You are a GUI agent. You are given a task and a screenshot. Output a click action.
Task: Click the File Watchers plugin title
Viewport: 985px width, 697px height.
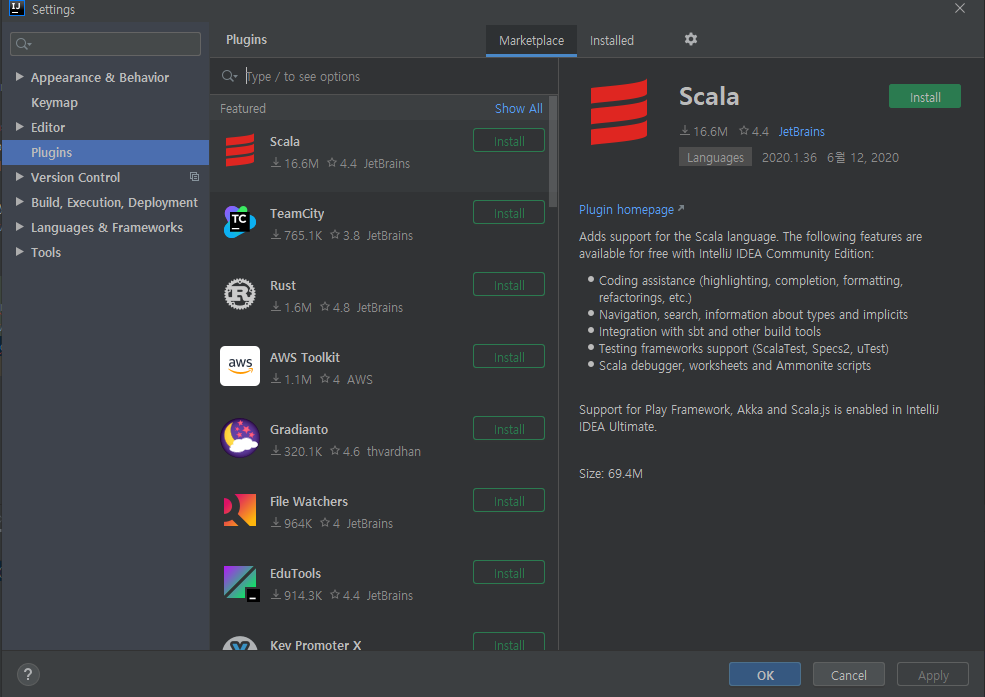click(x=308, y=501)
